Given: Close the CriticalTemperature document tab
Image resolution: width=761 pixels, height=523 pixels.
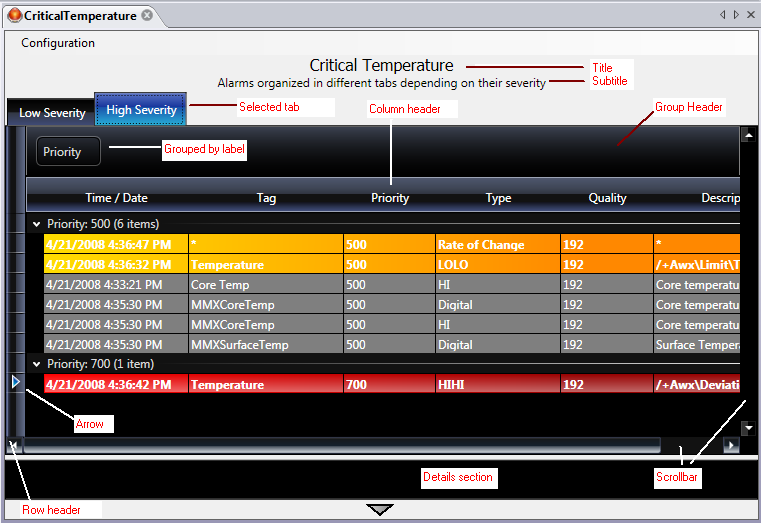Looking at the screenshot, I should [x=147, y=15].
